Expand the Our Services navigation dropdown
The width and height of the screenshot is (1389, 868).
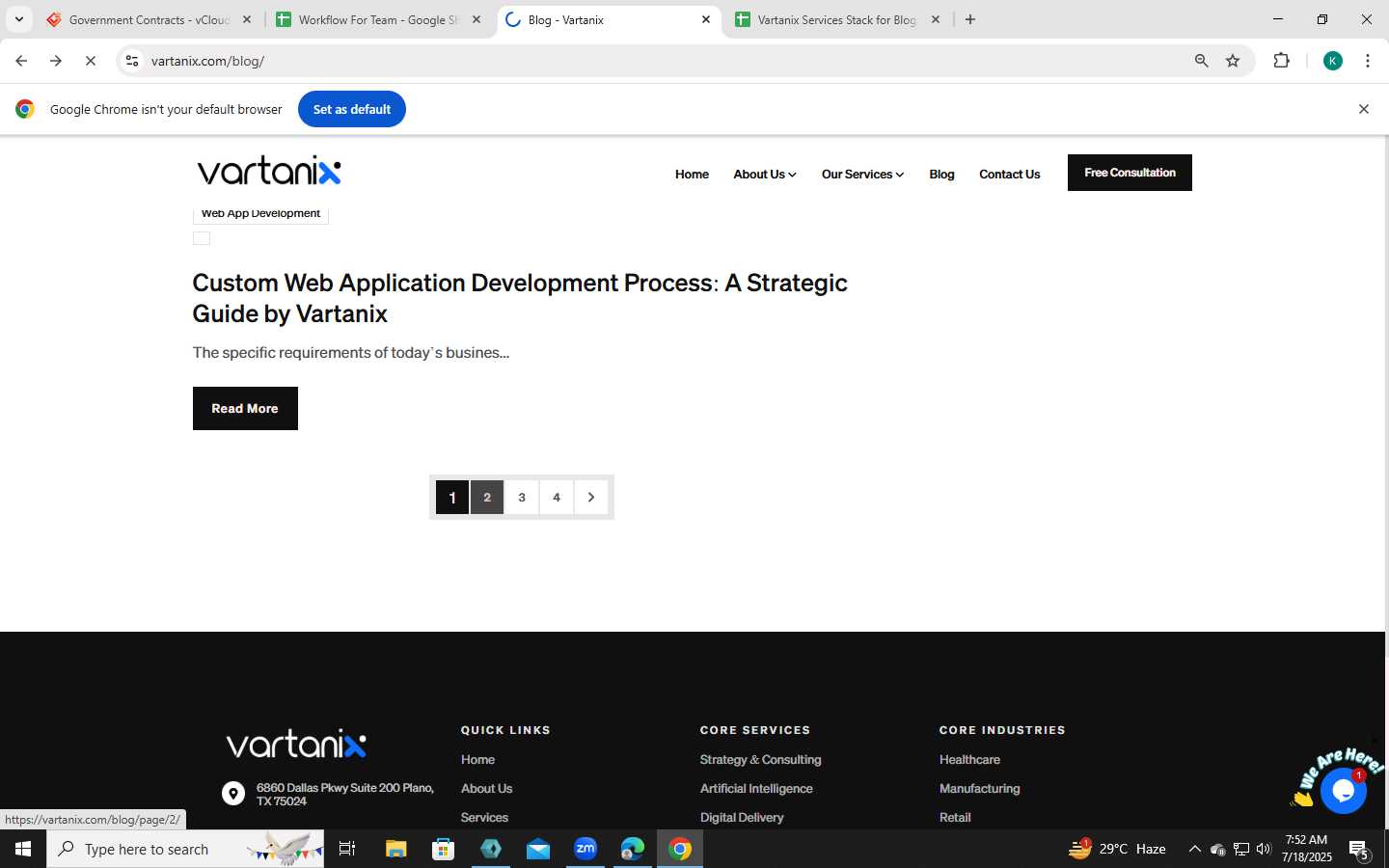pos(862,175)
